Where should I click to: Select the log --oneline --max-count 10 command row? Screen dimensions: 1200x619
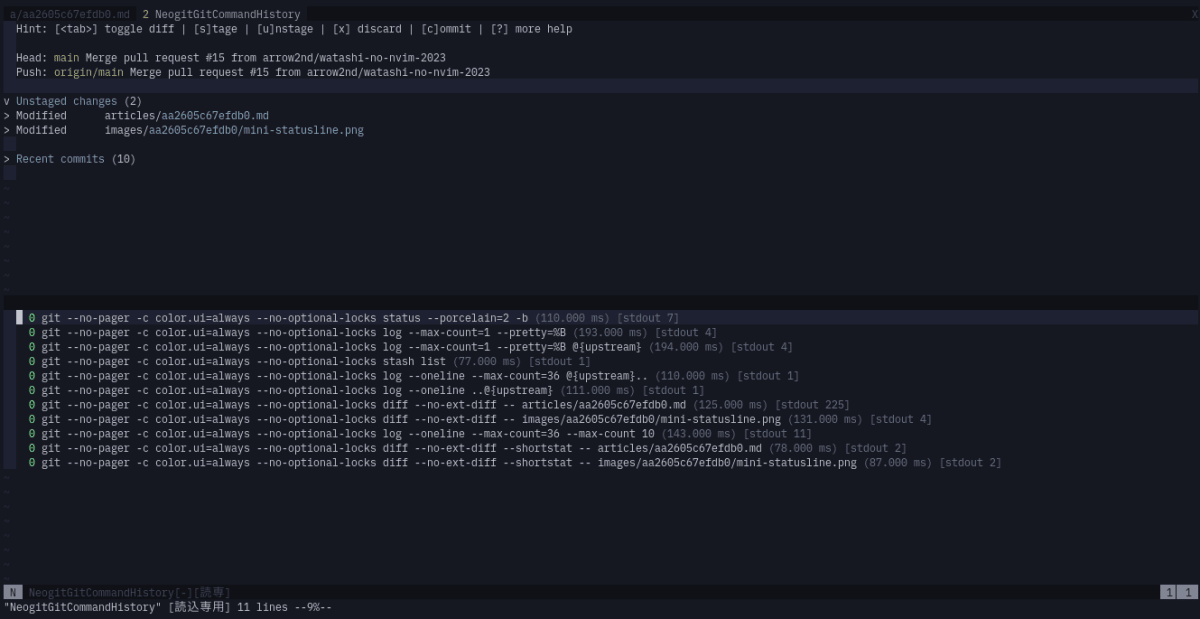tap(421, 434)
